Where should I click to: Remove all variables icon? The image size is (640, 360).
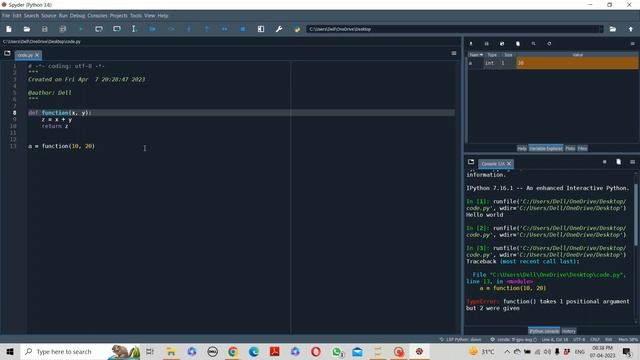point(518,44)
